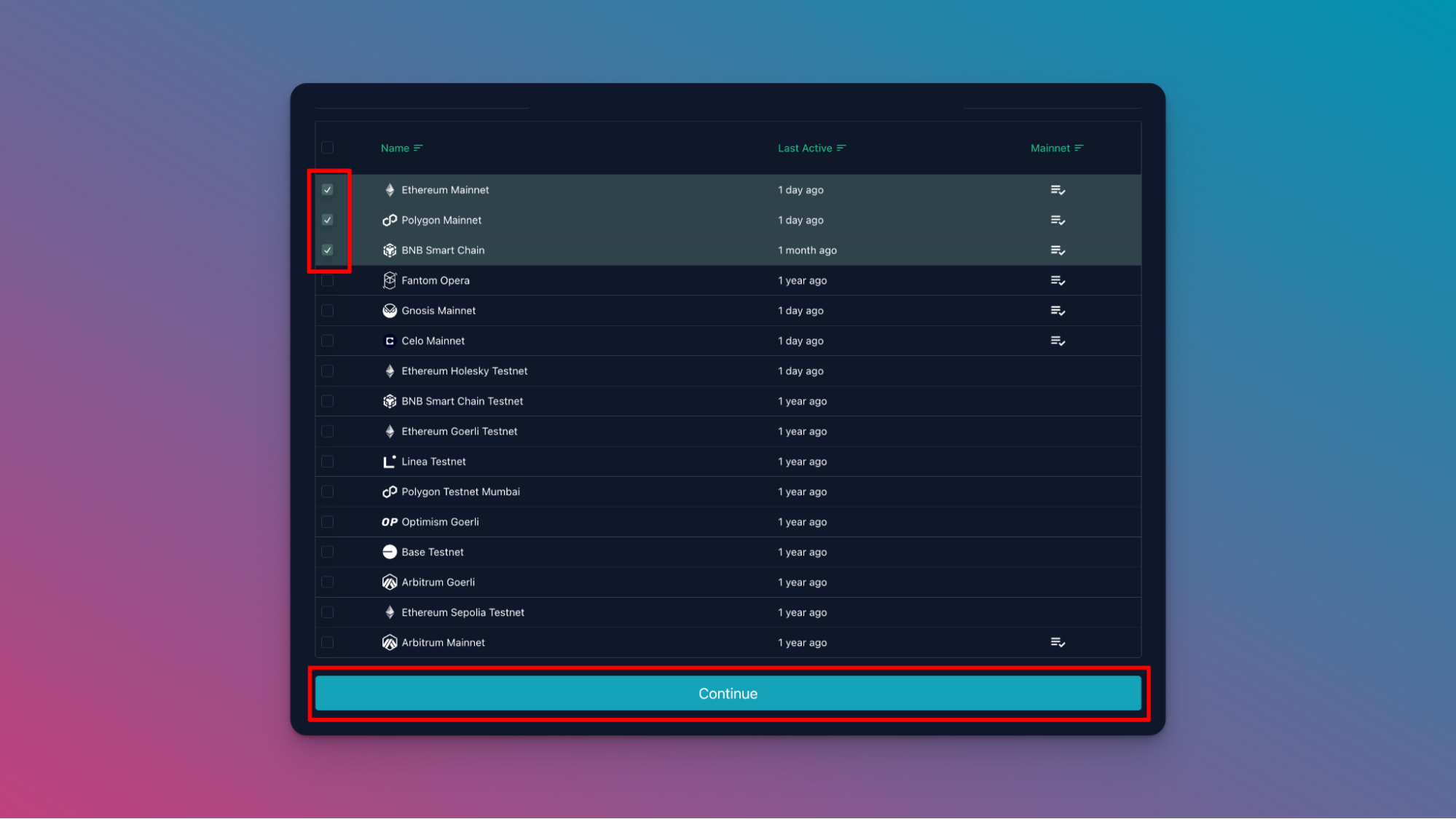Click '1 year ago' in Linea Testnet row
Image resolution: width=1456 pixels, height=819 pixels.
(802, 462)
